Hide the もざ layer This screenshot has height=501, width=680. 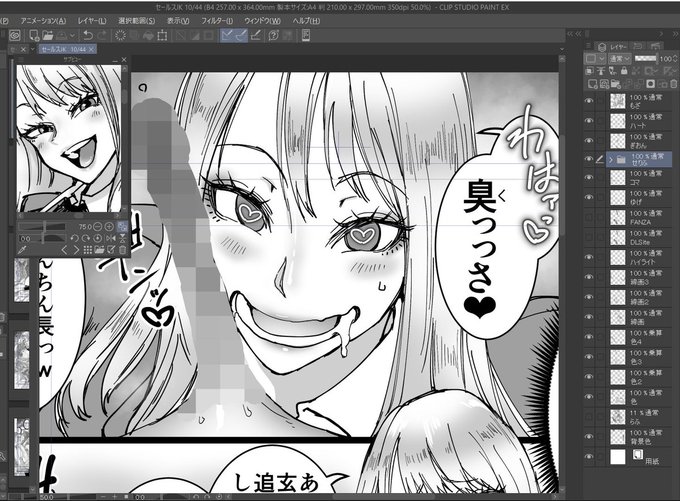pyautogui.click(x=588, y=101)
